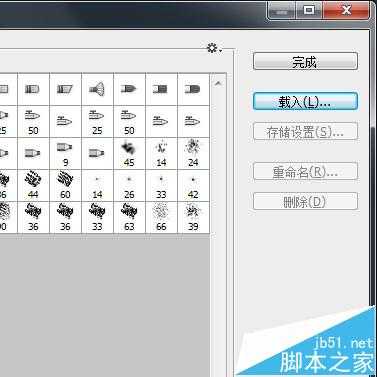Select the fan brush preset thumbnail
The width and height of the screenshot is (377, 377).
(97, 89)
